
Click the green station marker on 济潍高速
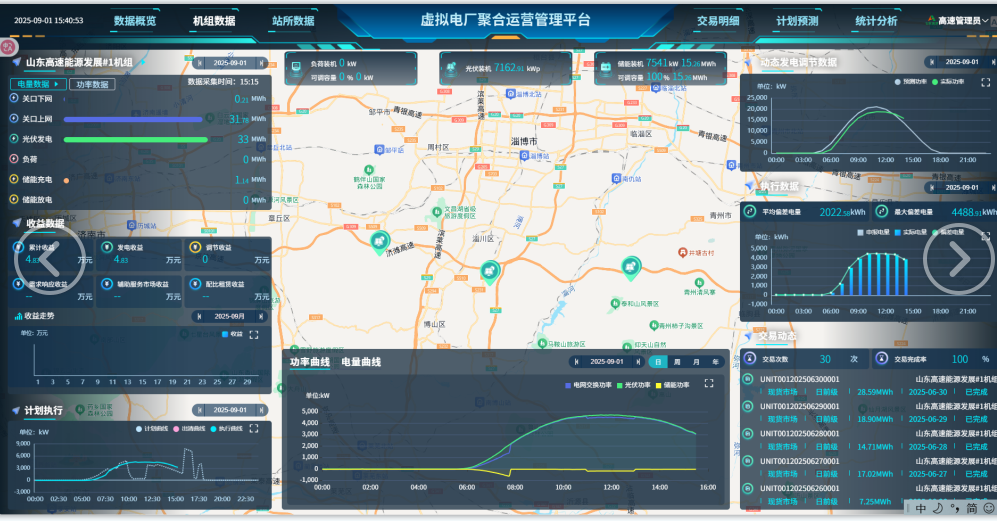point(379,240)
